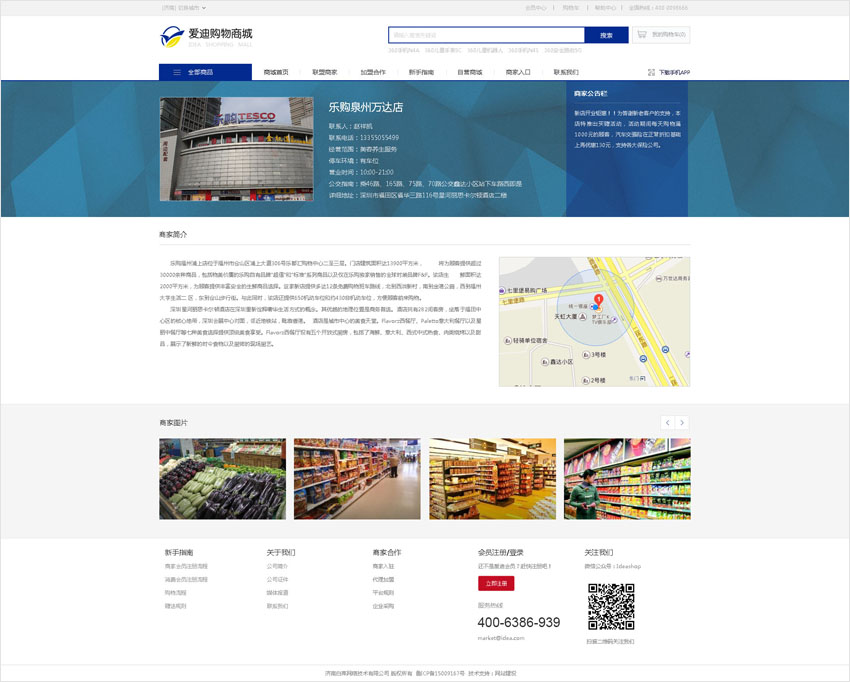Show next merchant photos with right arrow
The width and height of the screenshot is (850, 682).
pos(682,423)
